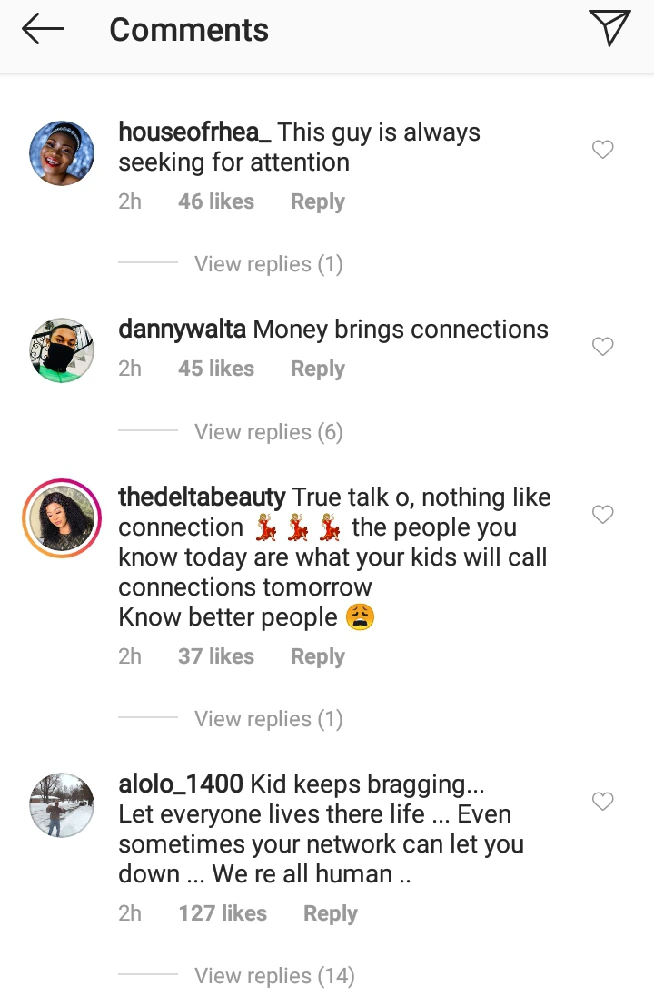The width and height of the screenshot is (654, 1004).
Task: Go back using the arrow icon
Action: [x=43, y=30]
